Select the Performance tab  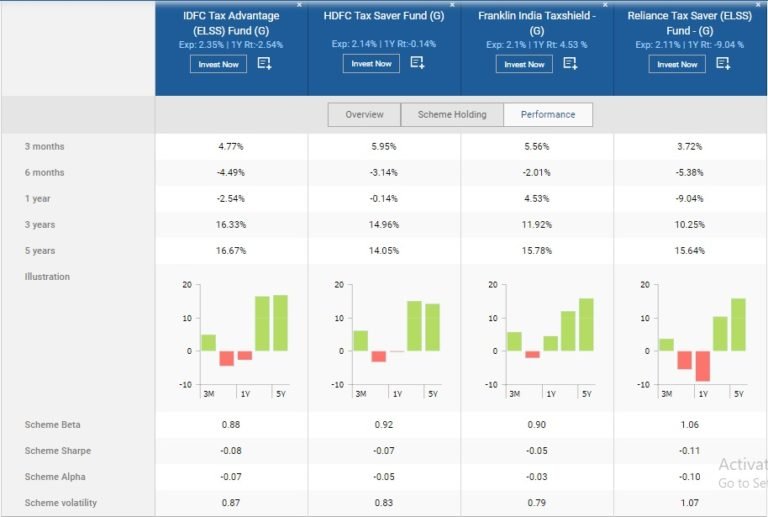click(x=548, y=115)
